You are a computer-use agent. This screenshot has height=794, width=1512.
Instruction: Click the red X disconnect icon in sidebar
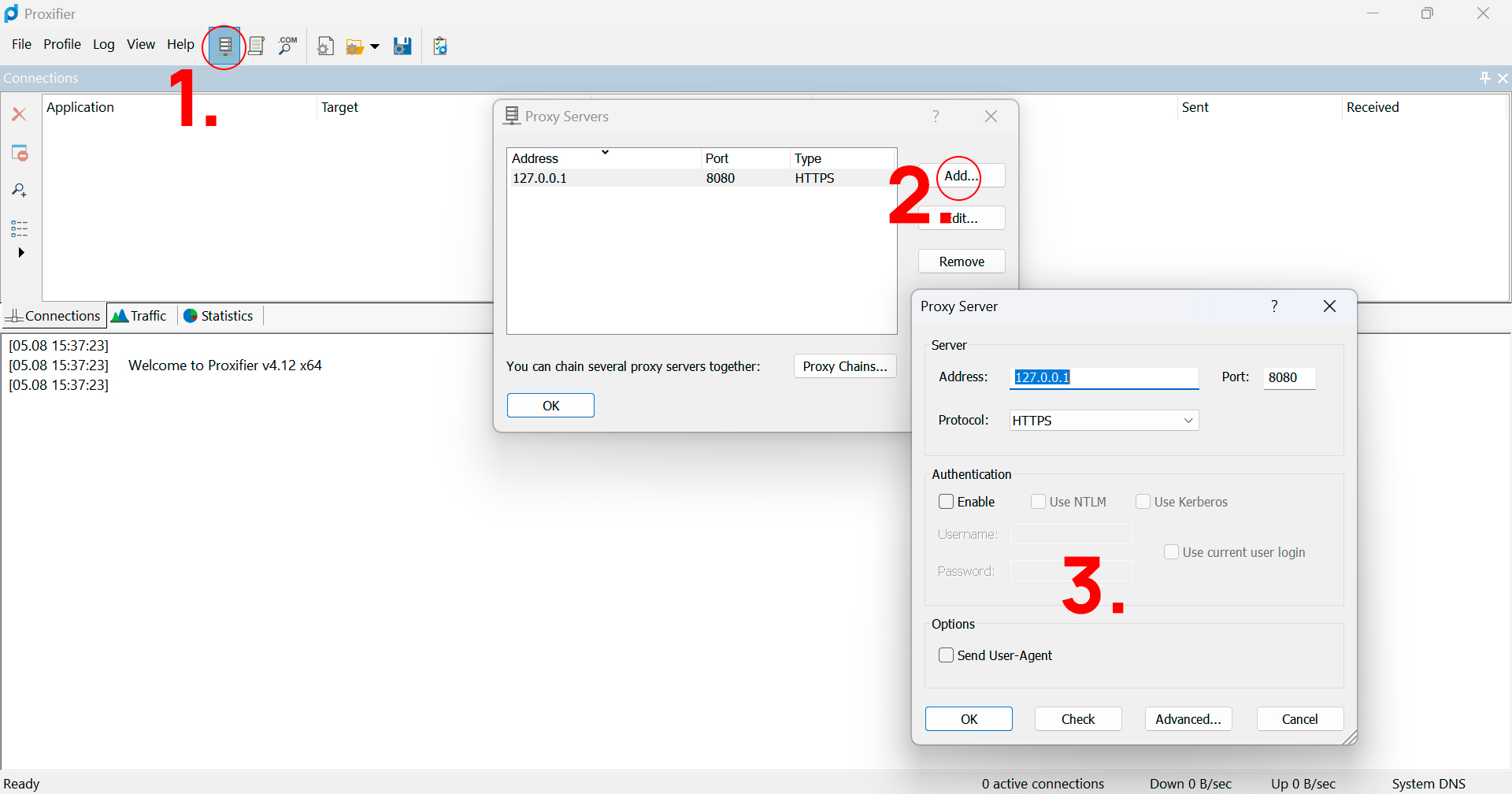click(20, 115)
